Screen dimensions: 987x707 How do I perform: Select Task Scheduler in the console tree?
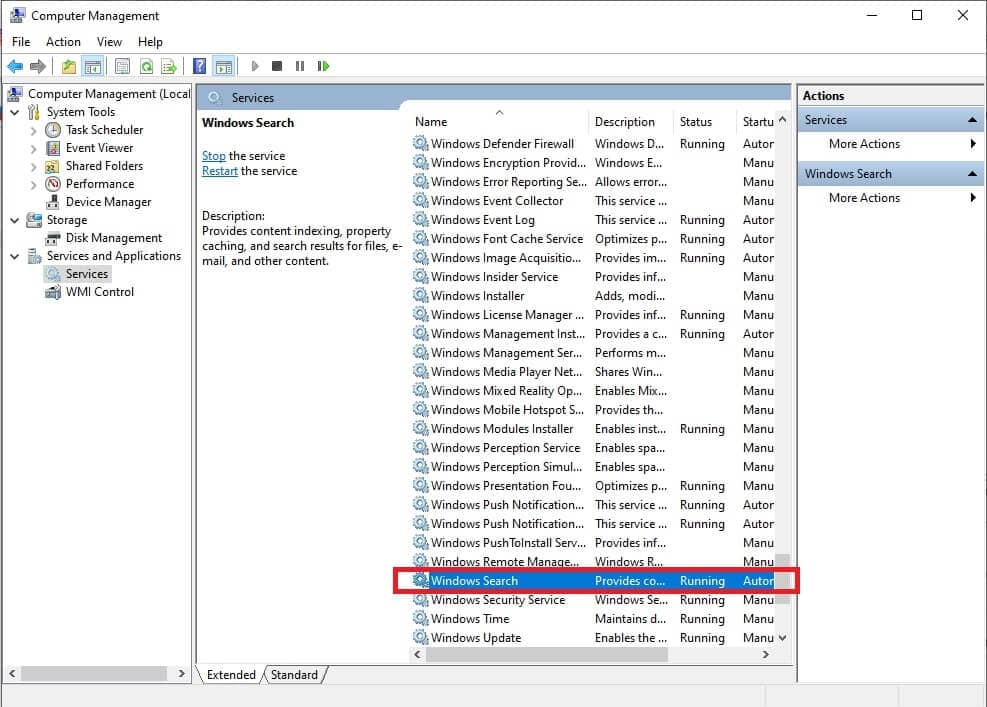(104, 130)
